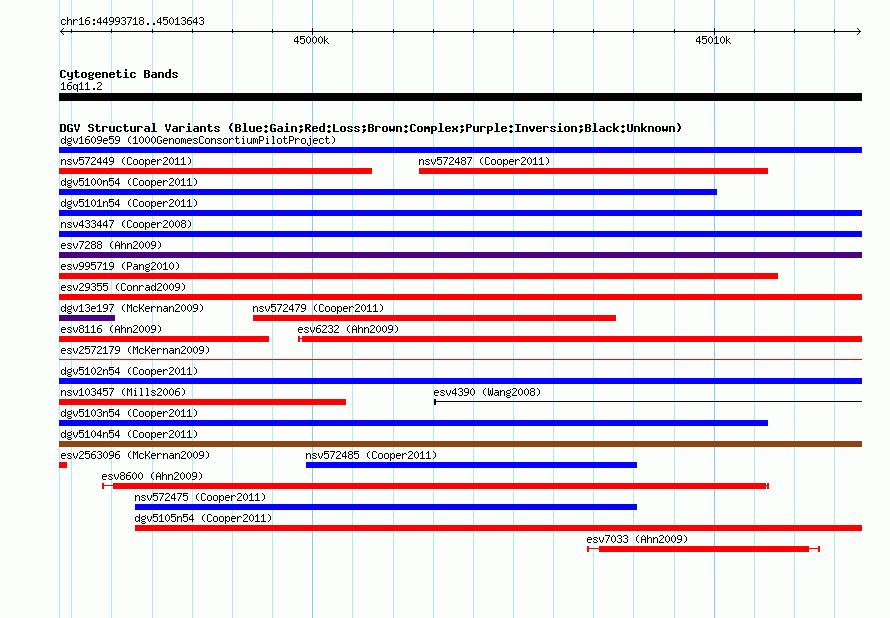Viewport: 890px width, 618px height.
Task: Click the ruler's right arrow end
Action: click(x=858, y=31)
